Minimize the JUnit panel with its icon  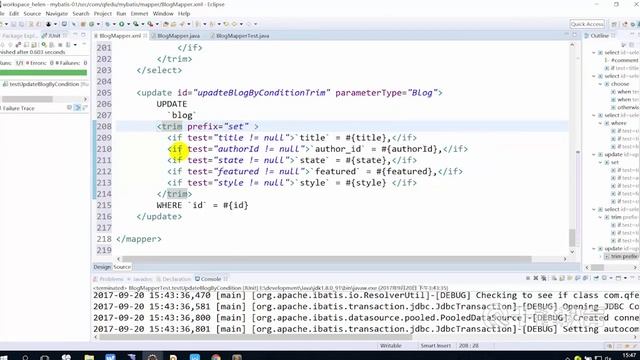pos(75,35)
